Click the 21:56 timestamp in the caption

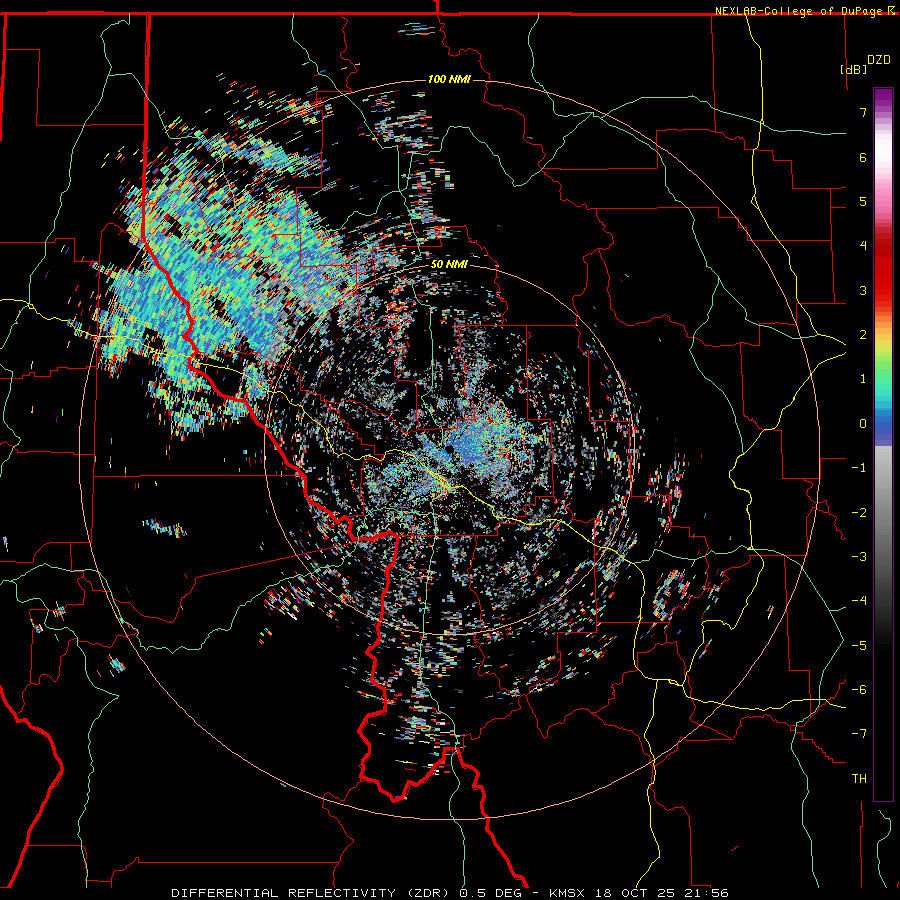[707, 893]
